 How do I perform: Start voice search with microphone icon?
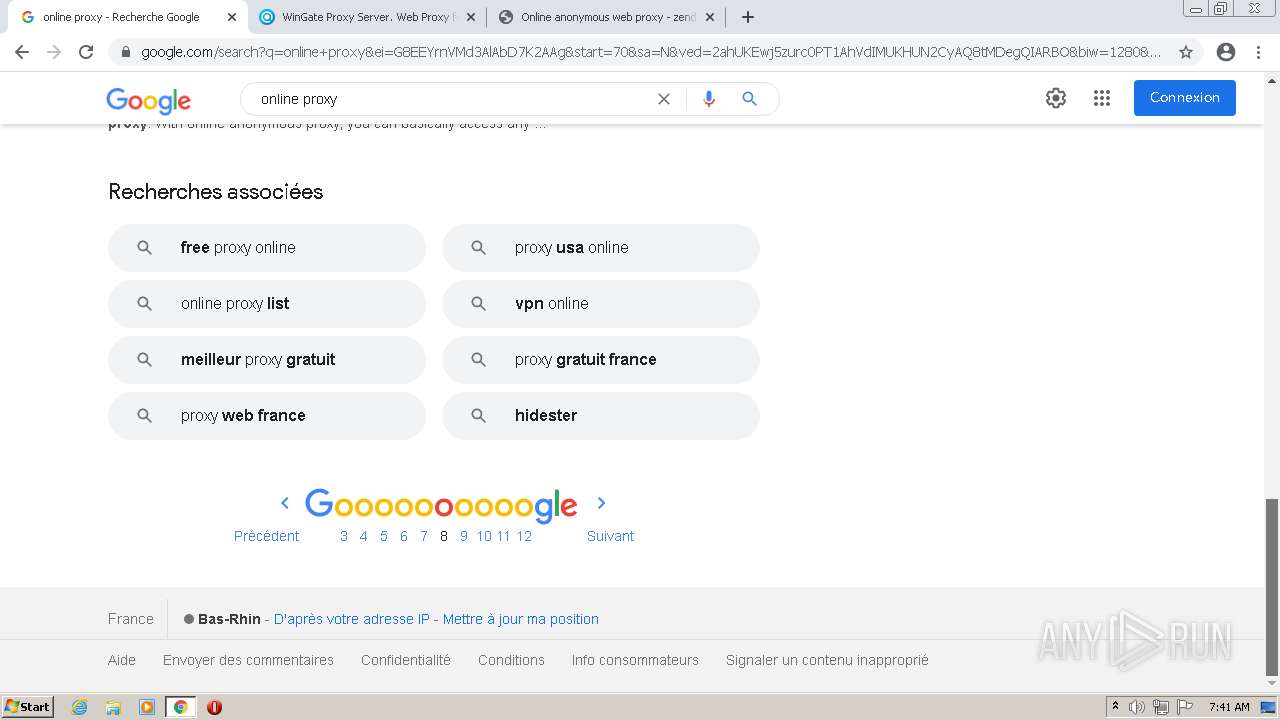709,99
